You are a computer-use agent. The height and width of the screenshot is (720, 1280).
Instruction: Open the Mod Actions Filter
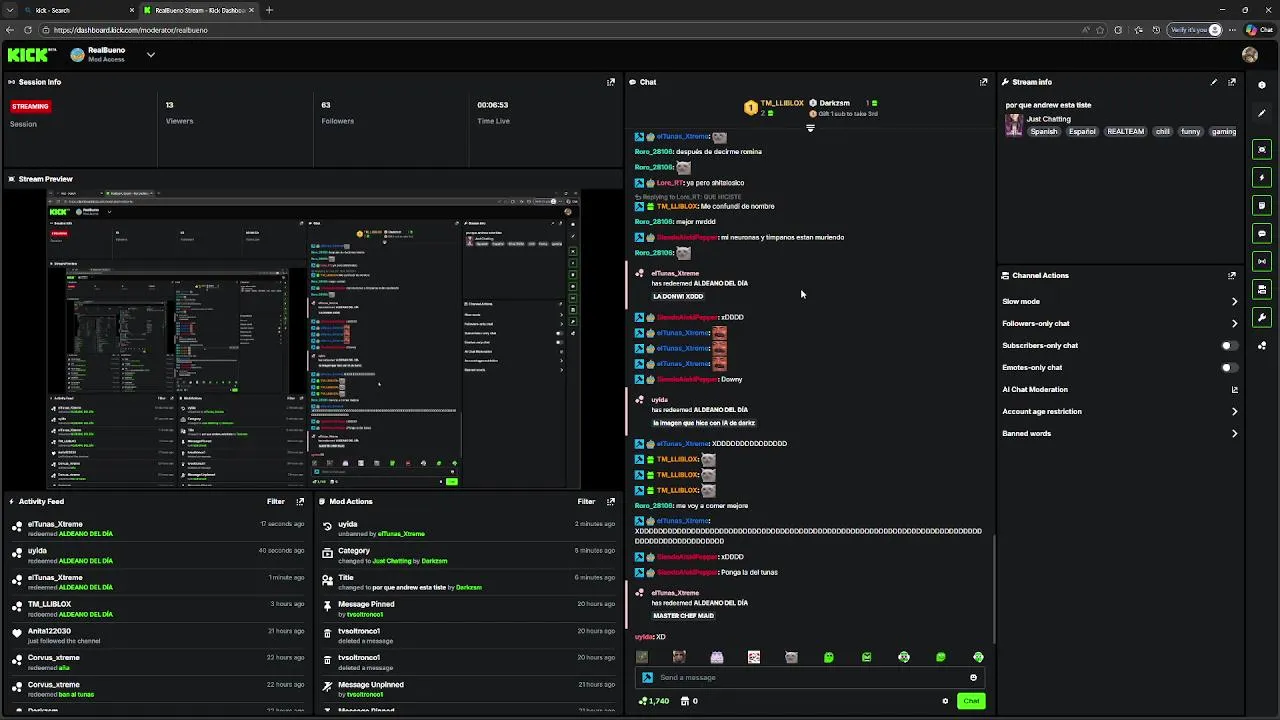pos(586,501)
